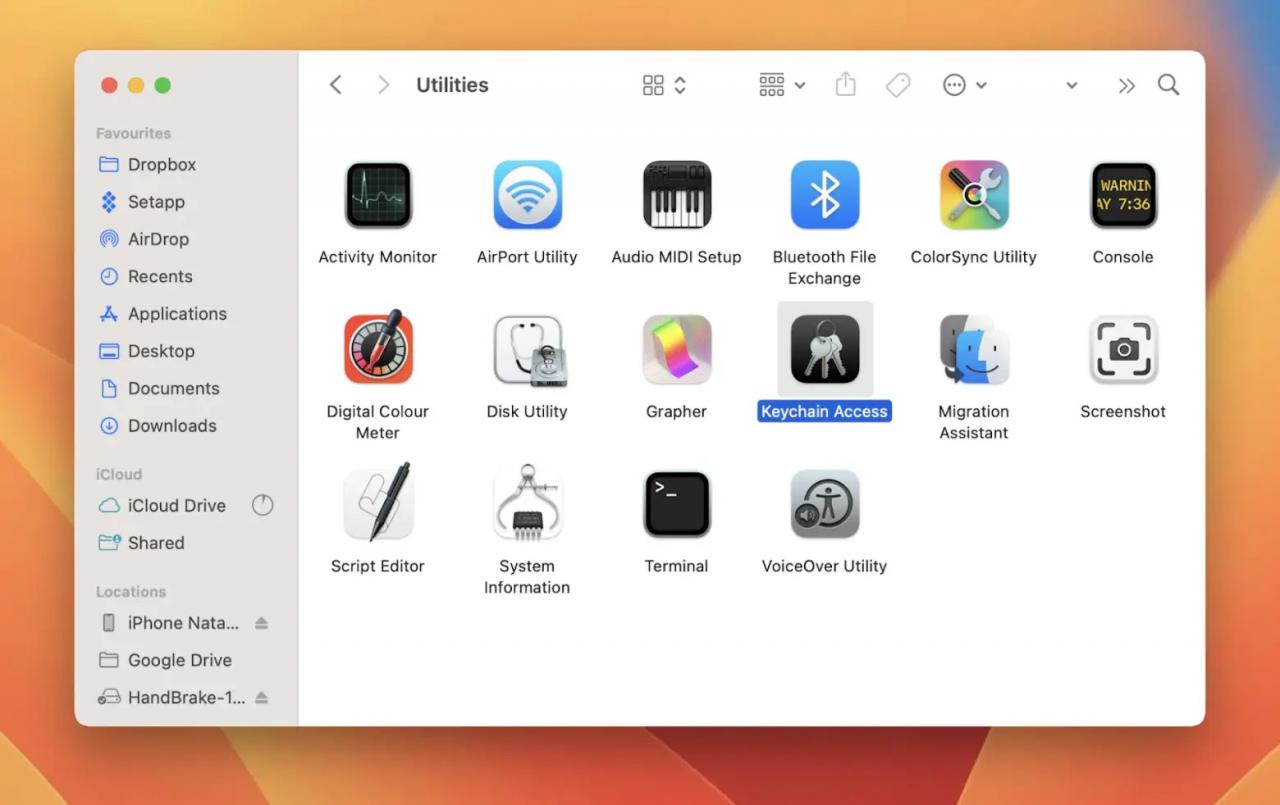
Task: Select the Screenshot app icon
Action: (1123, 349)
